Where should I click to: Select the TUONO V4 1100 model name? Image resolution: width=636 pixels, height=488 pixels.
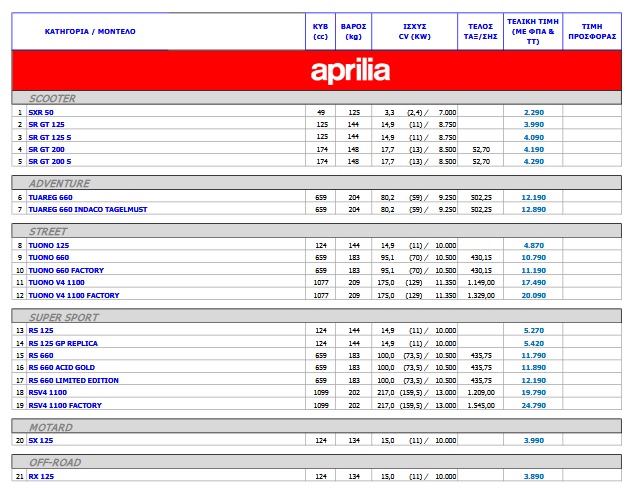[x=56, y=282]
